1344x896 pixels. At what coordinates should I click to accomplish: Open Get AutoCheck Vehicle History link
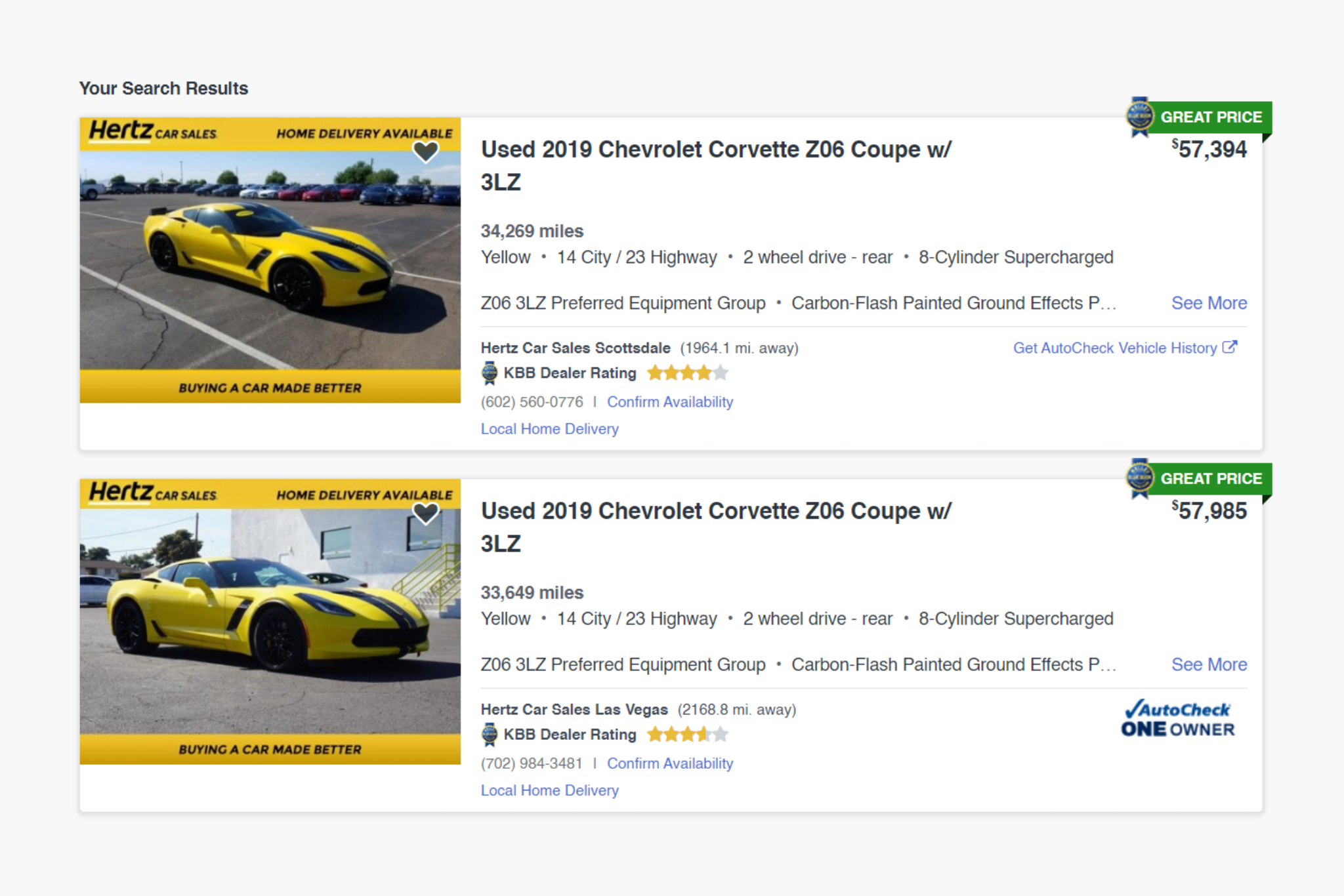(1114, 348)
